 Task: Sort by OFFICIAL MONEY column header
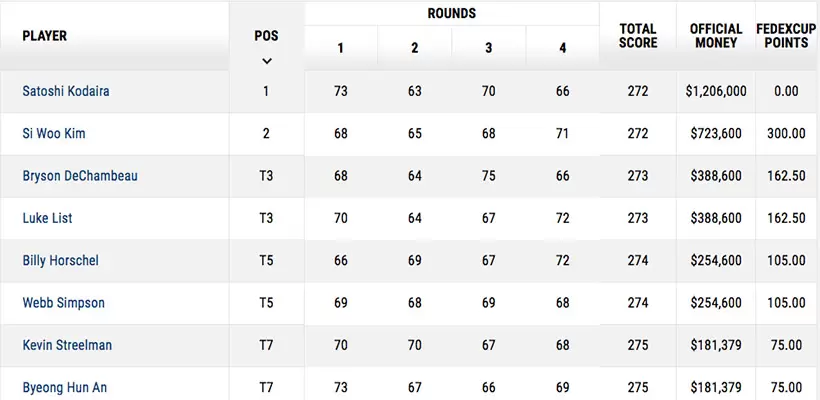[x=716, y=36]
